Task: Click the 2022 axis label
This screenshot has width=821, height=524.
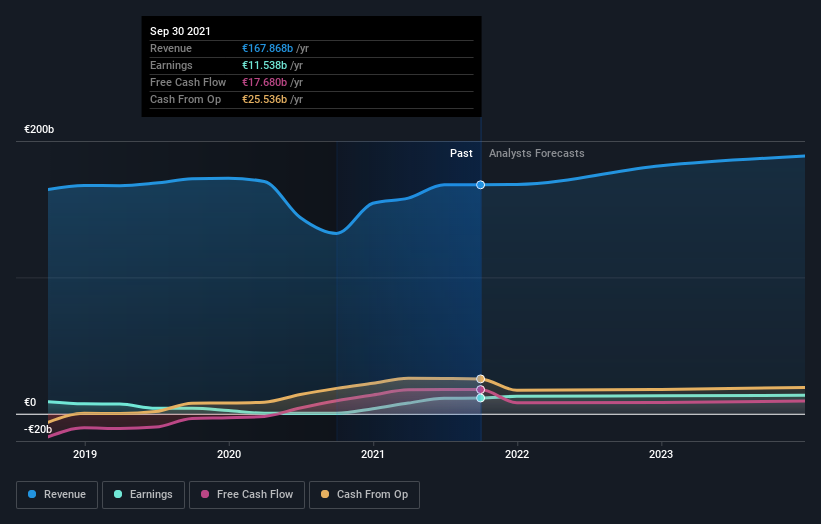Action: pyautogui.click(x=517, y=454)
